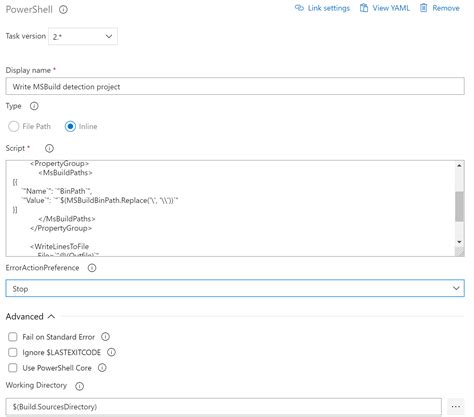Click info icon for Ignore $LASTEXITCODE
Viewport: 474px width, 417px height.
[x=111, y=352]
